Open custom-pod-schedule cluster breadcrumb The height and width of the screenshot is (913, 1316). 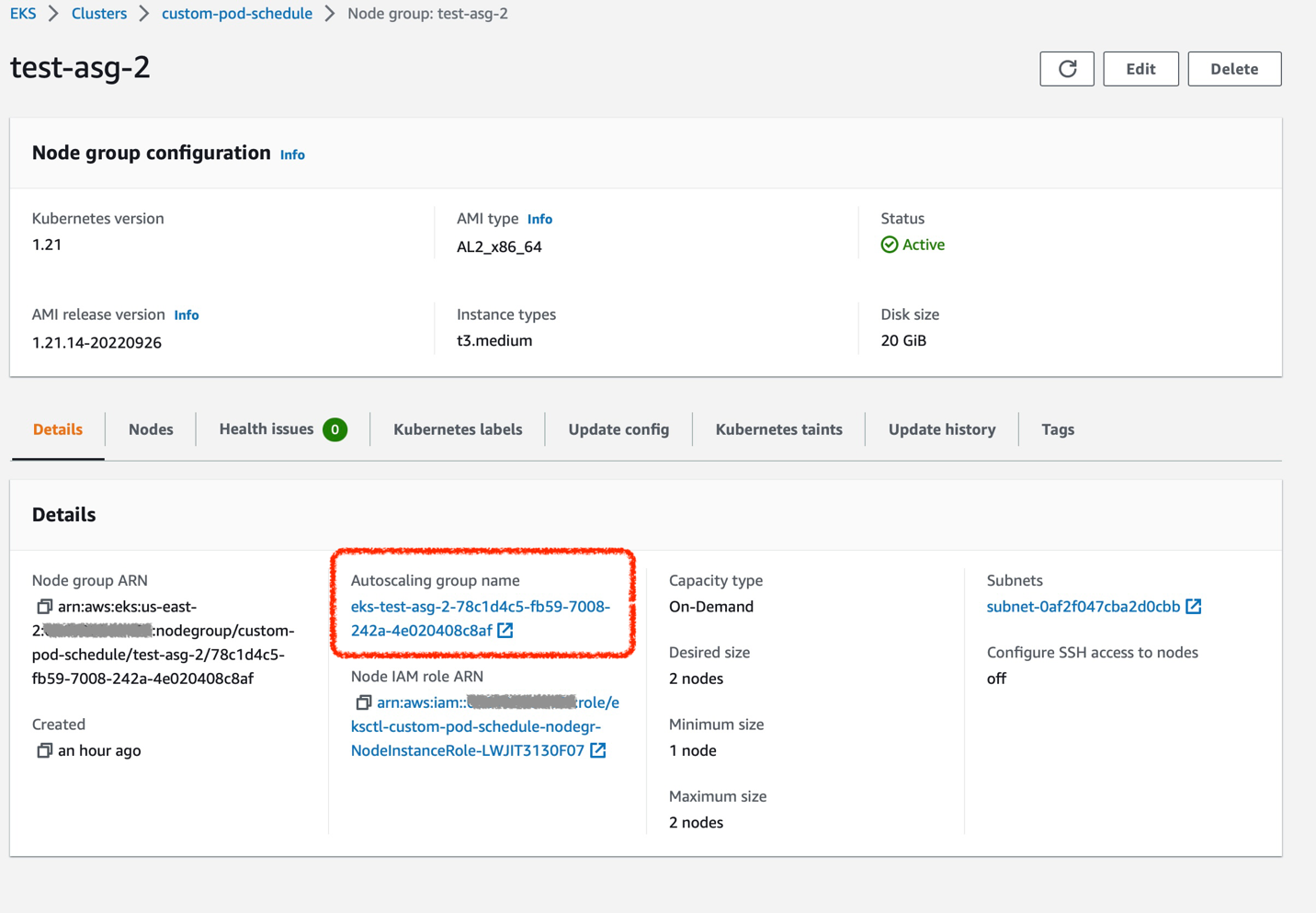pos(237,14)
